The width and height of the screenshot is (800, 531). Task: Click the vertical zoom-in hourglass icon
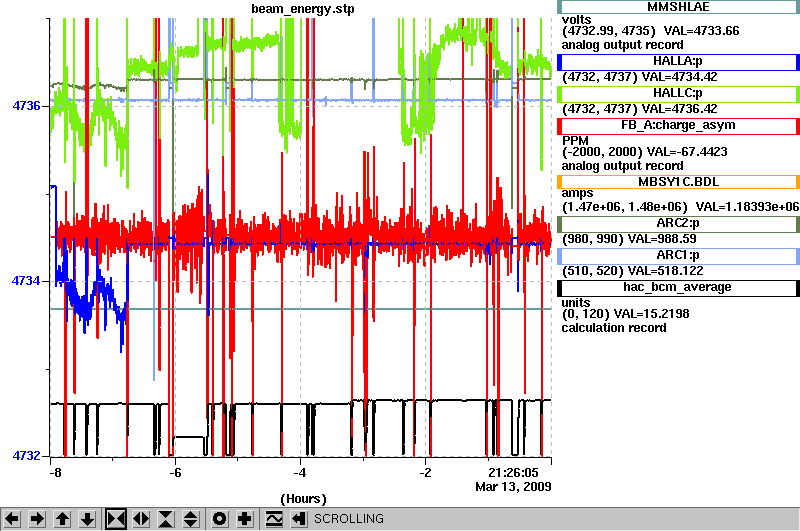pyautogui.click(x=165, y=519)
